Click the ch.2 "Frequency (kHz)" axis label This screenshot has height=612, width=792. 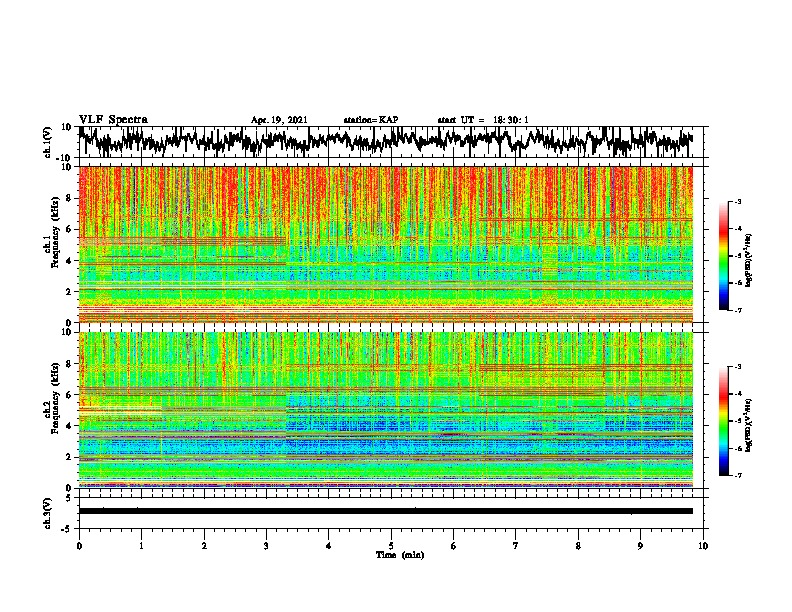click(x=55, y=398)
